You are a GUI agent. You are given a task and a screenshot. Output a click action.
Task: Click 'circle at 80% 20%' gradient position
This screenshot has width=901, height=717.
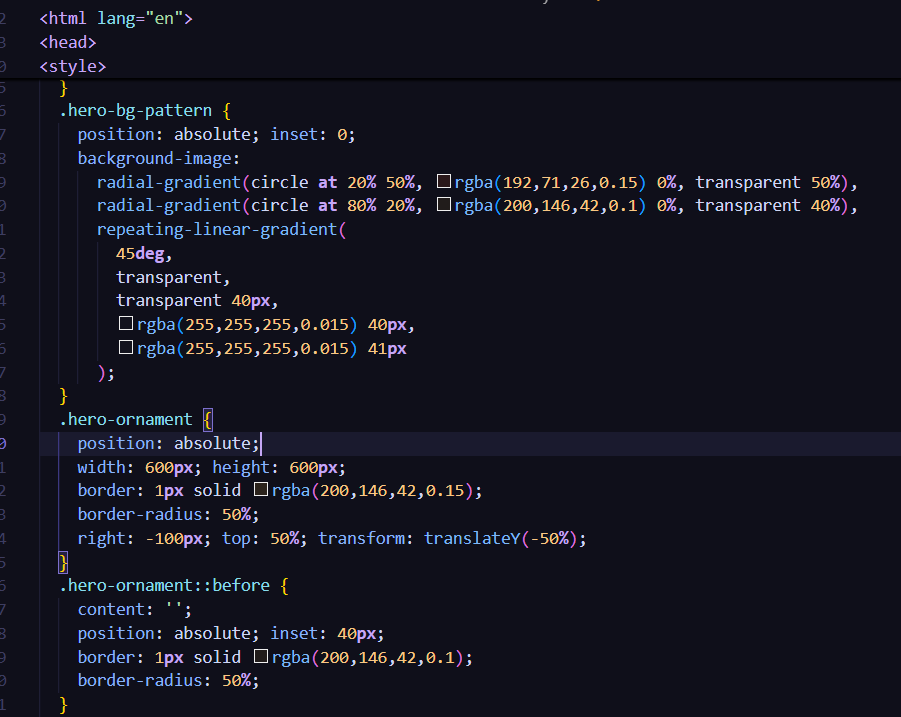tap(332, 206)
